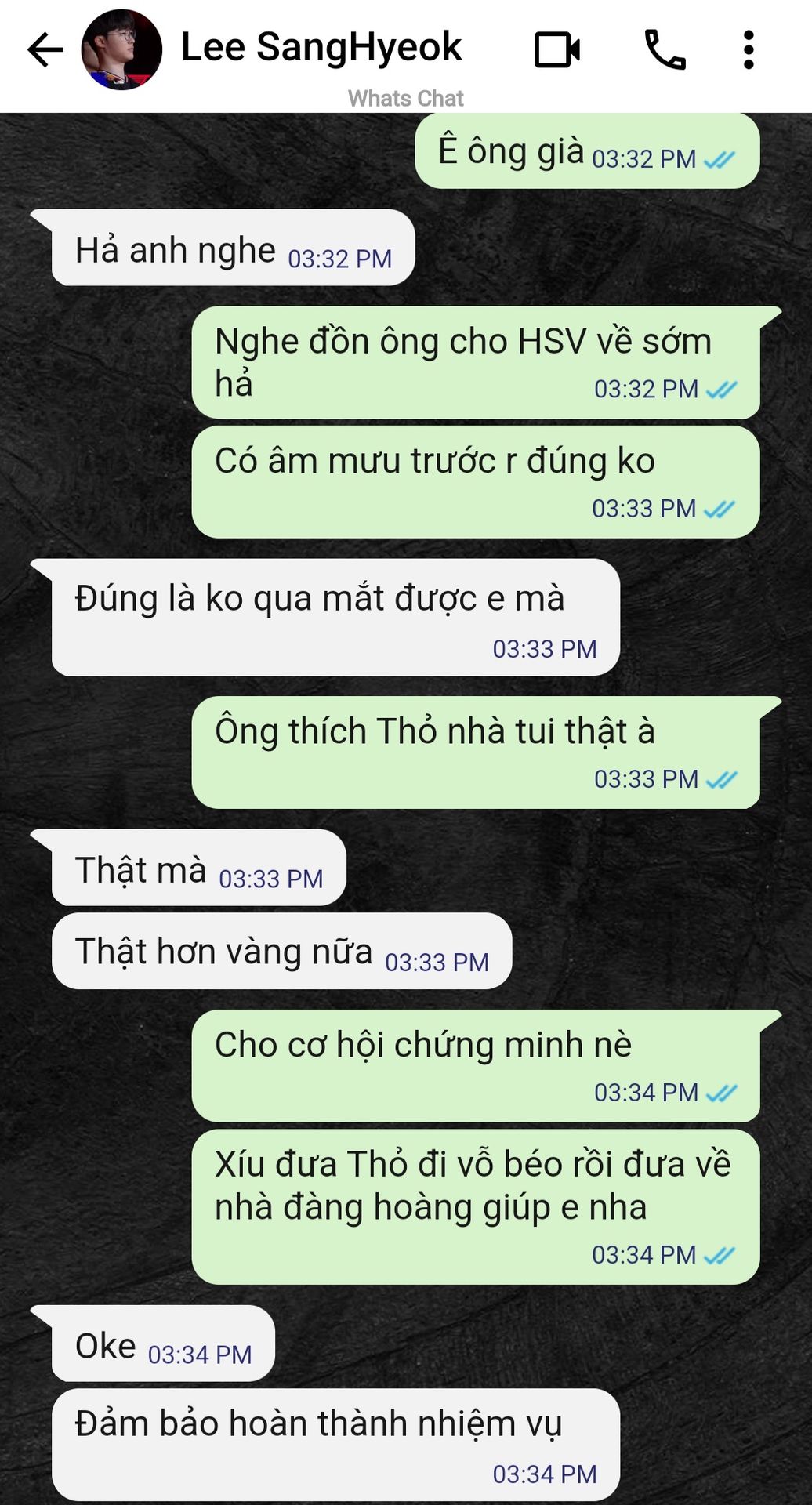Open contact info via Lee SangHyeok name
The width and height of the screenshot is (812, 1505).
[x=321, y=47]
